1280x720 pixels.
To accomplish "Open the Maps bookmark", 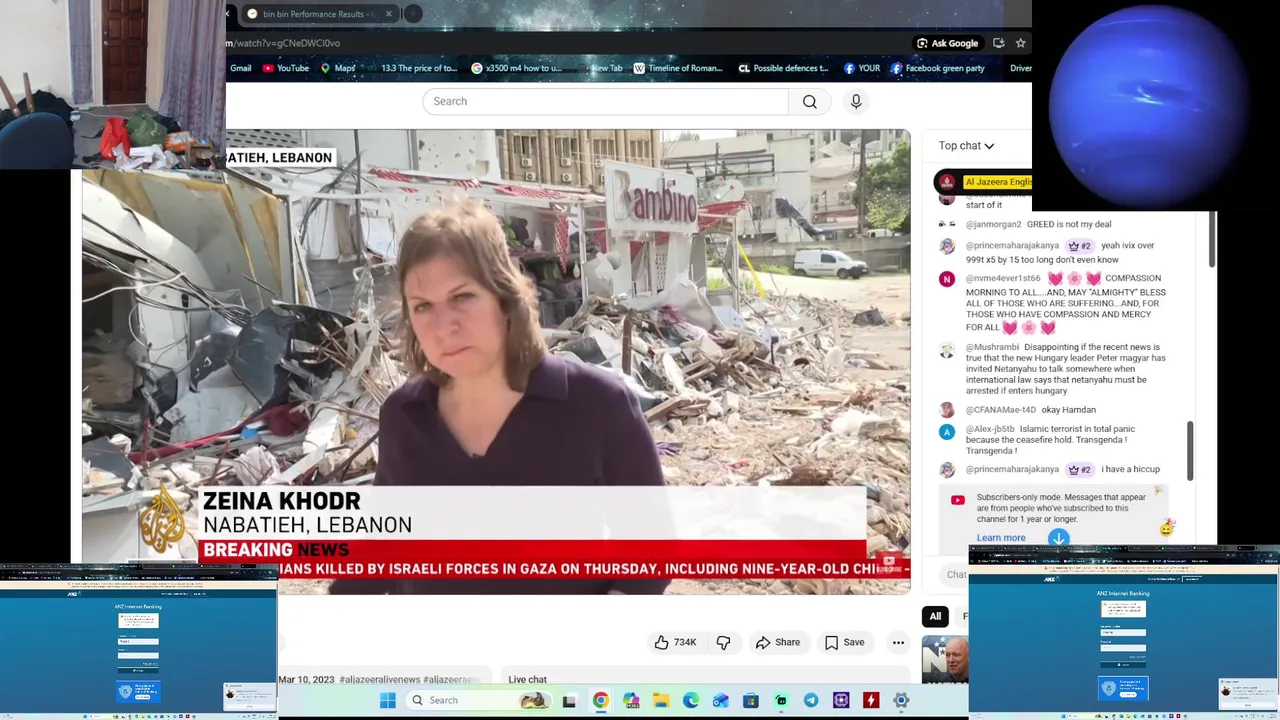I will tap(338, 68).
